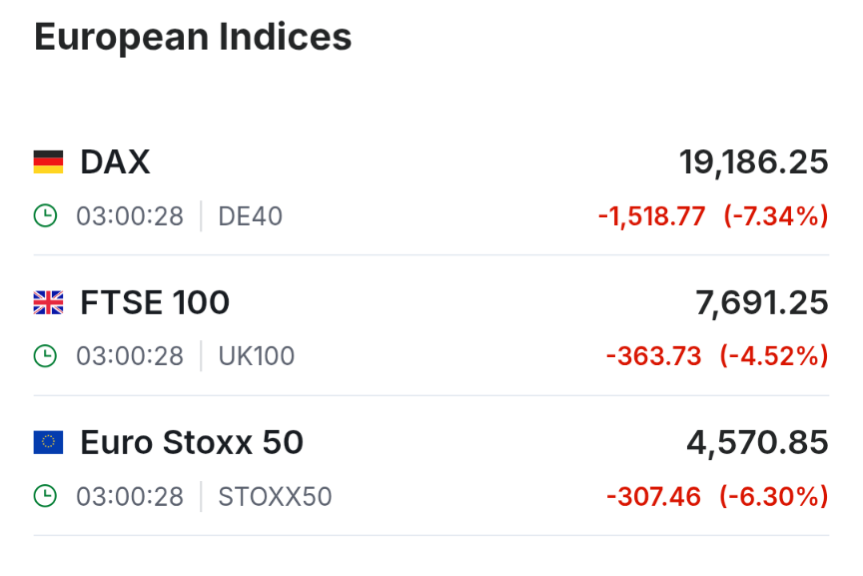Screen dimensions: 863x576
Task: Click the DAX percent change (-7.34%)
Action: point(776,216)
